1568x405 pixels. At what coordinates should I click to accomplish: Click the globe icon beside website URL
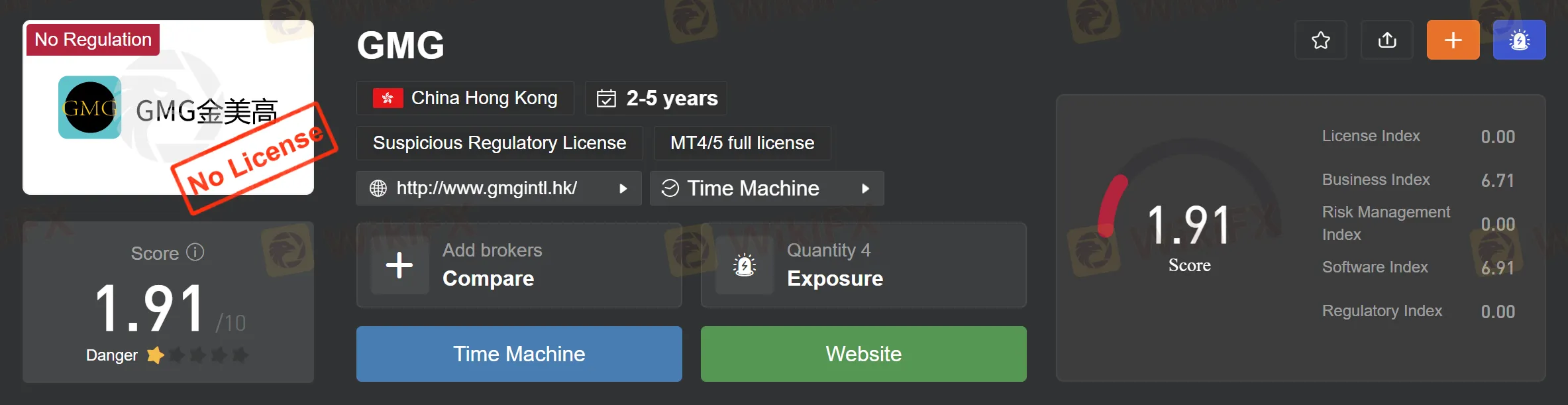point(378,188)
